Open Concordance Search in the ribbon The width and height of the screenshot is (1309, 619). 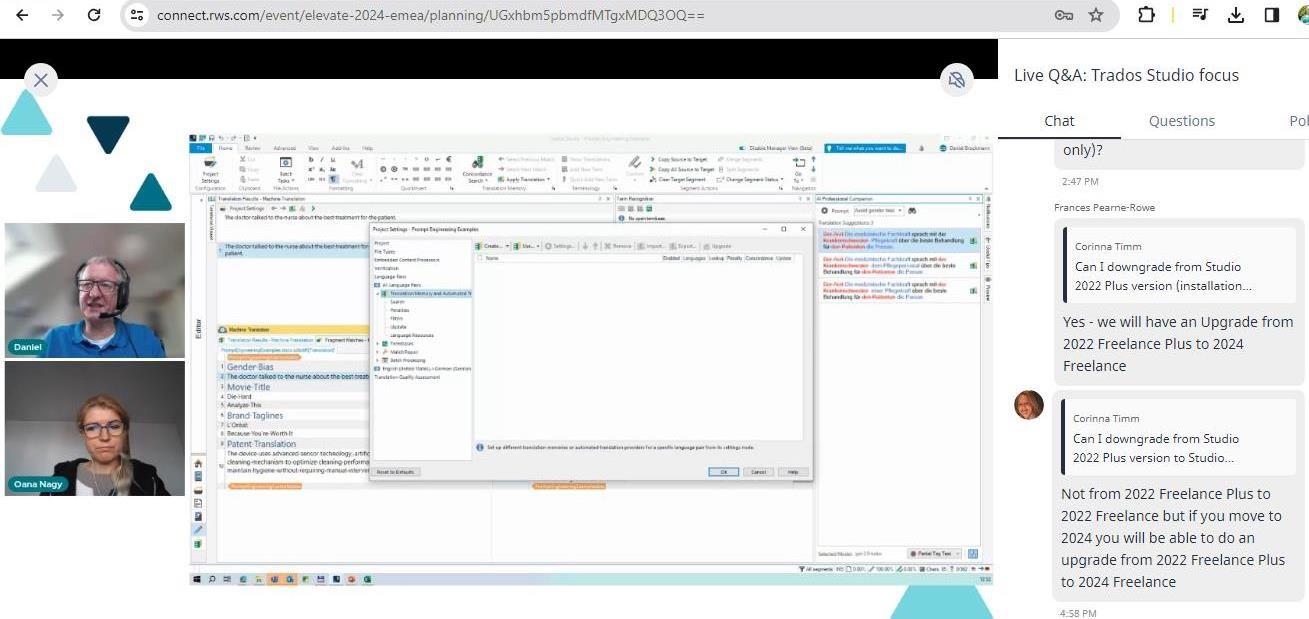pyautogui.click(x=478, y=170)
